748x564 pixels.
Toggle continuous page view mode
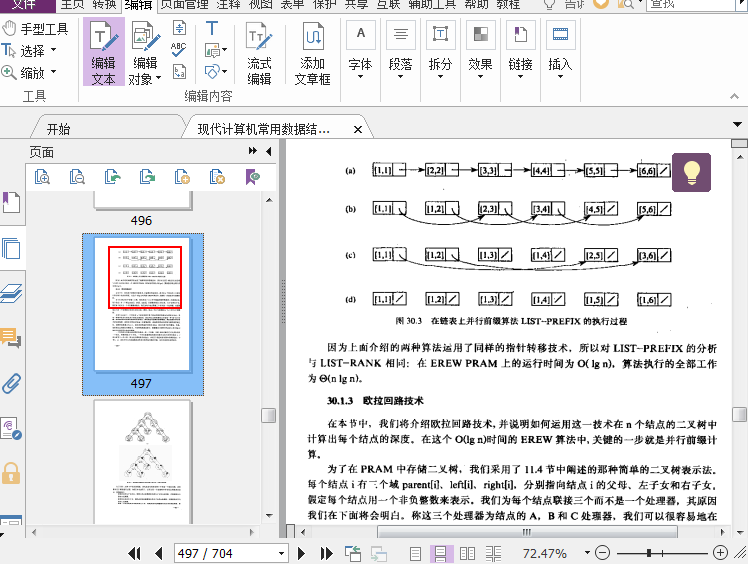pyautogui.click(x=441, y=554)
